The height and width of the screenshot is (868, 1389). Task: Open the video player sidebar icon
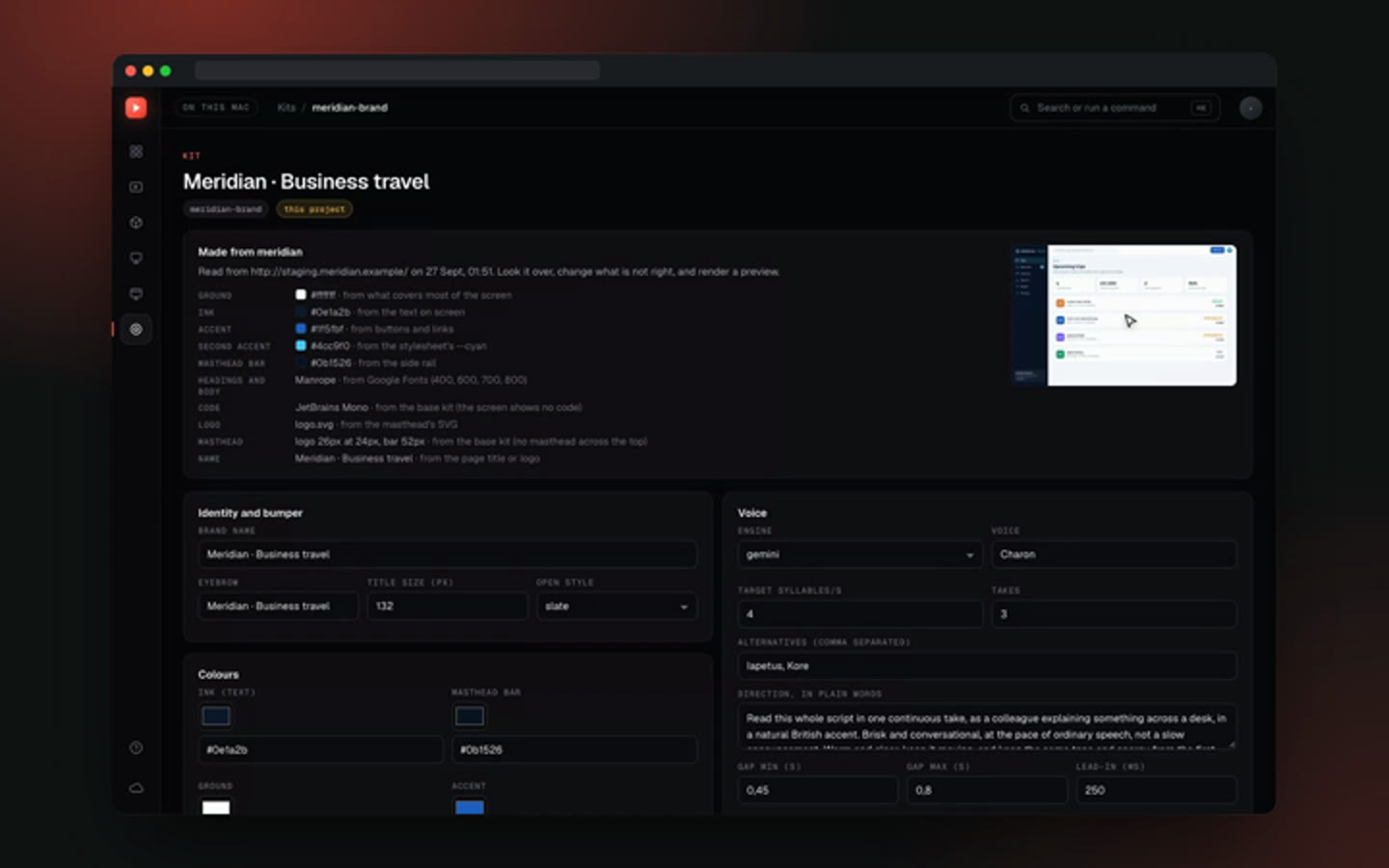click(136, 187)
